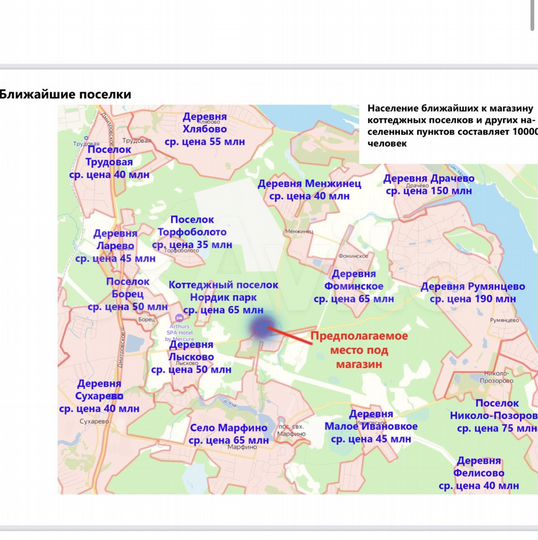
Task: Click the 'Деревня Сухарево' label
Action: (x=99, y=390)
